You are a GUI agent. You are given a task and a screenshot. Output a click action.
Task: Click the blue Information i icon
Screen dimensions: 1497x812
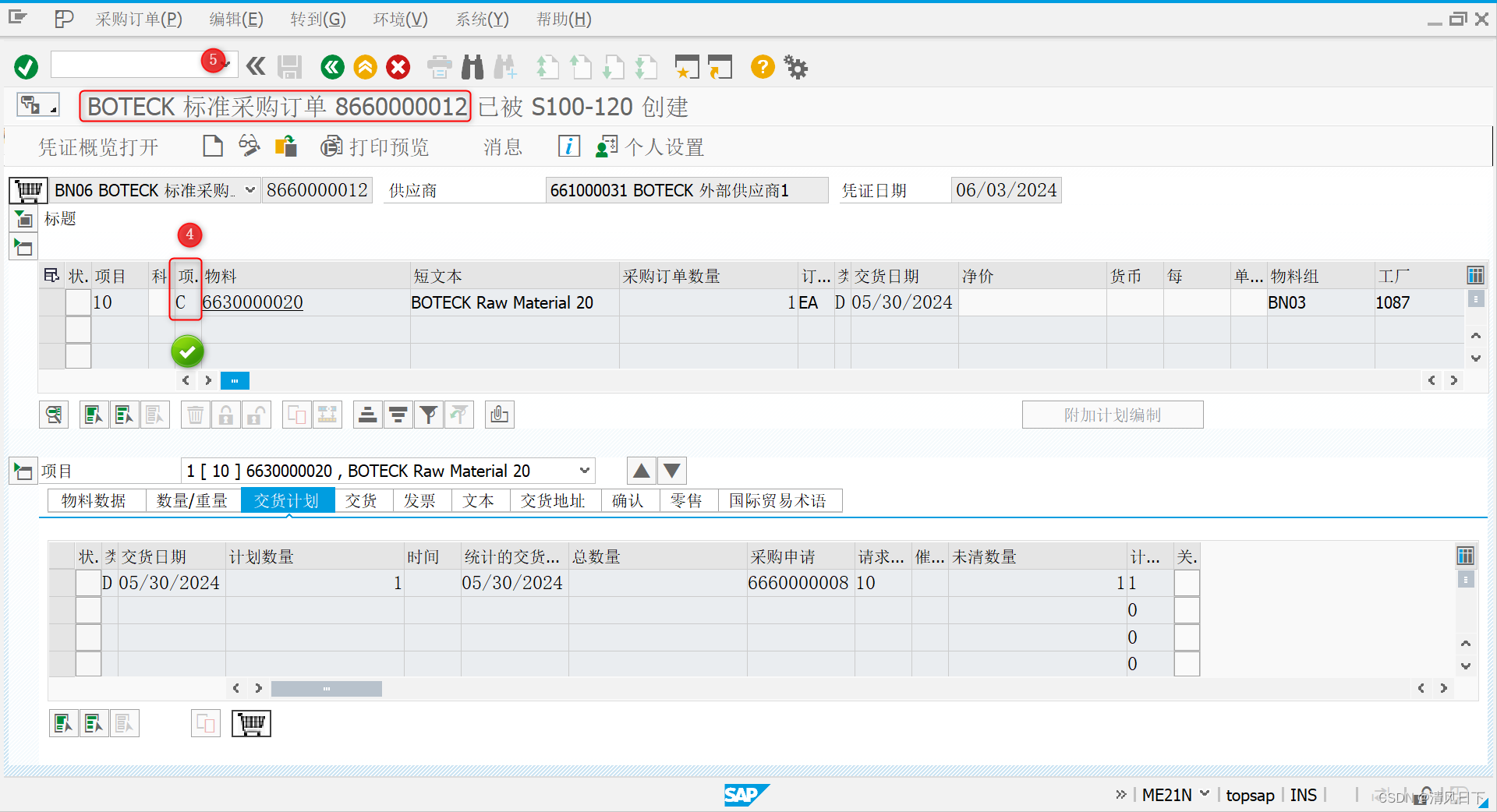pos(569,147)
